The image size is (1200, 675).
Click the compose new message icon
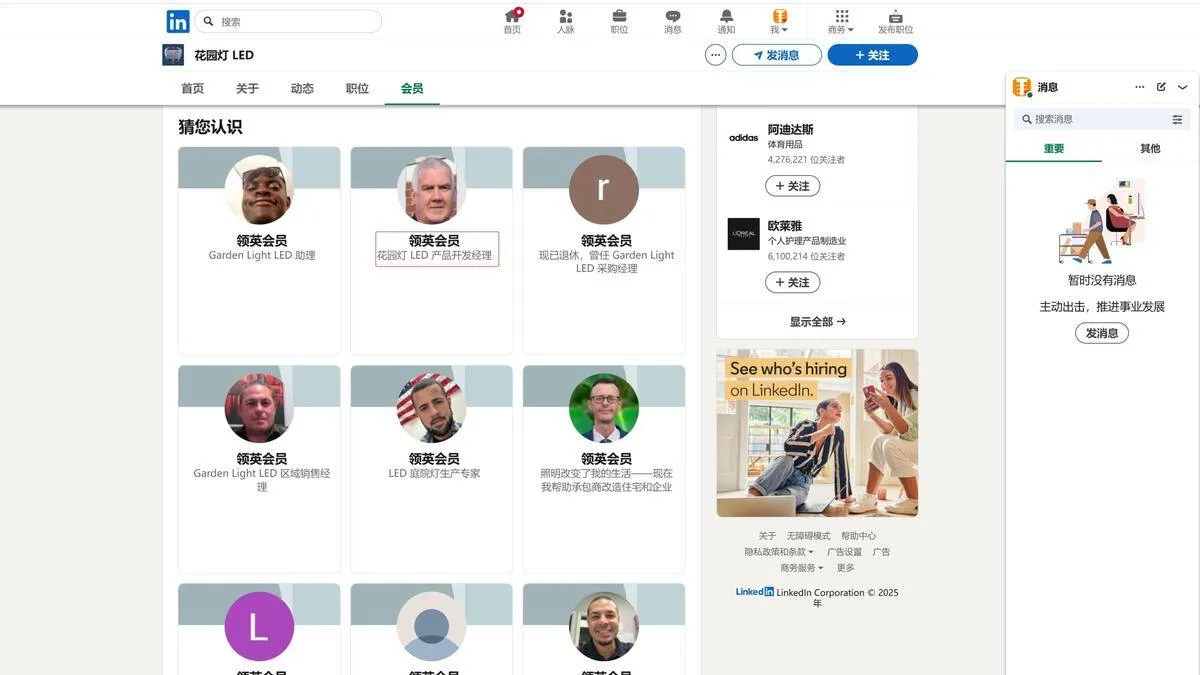(1161, 87)
